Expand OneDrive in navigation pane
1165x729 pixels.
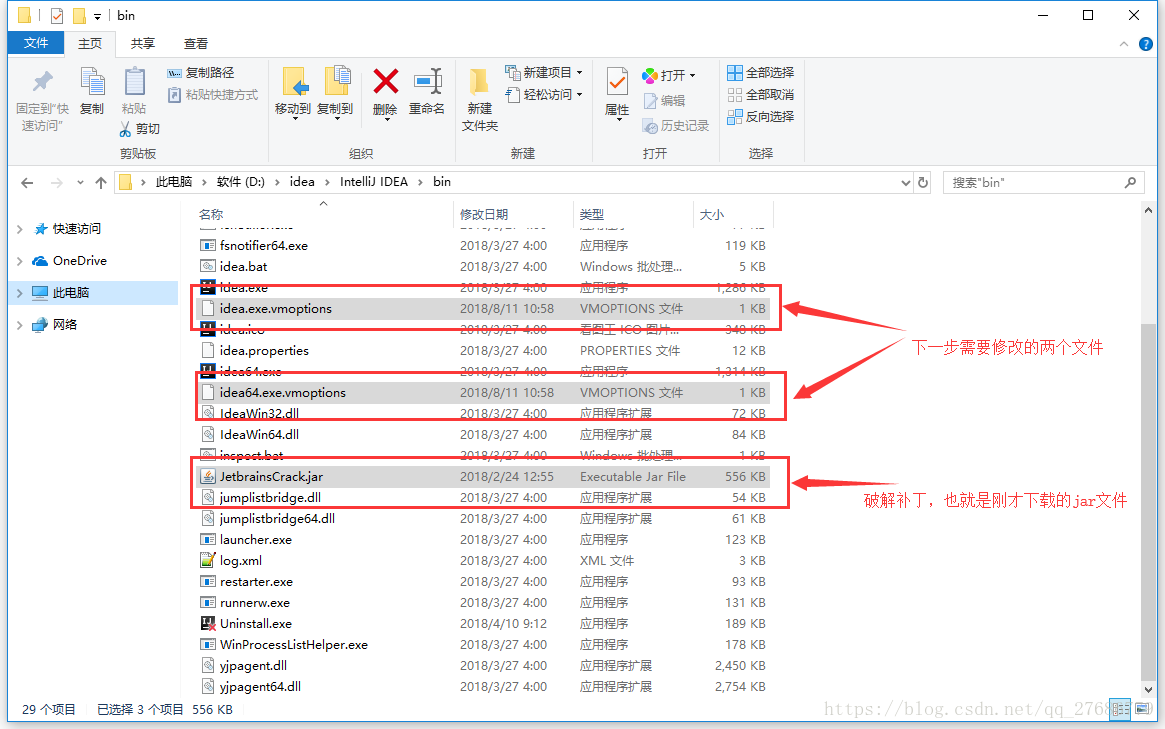(19, 261)
